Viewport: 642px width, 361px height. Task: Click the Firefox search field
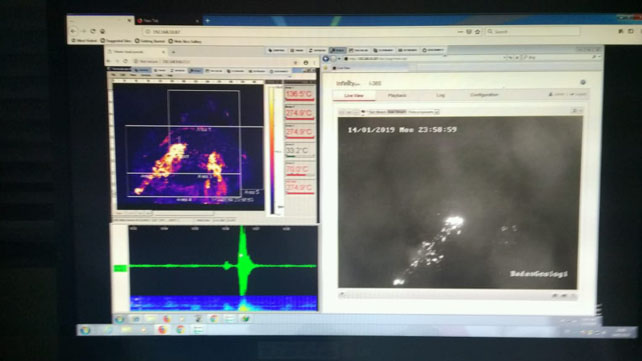click(532, 32)
